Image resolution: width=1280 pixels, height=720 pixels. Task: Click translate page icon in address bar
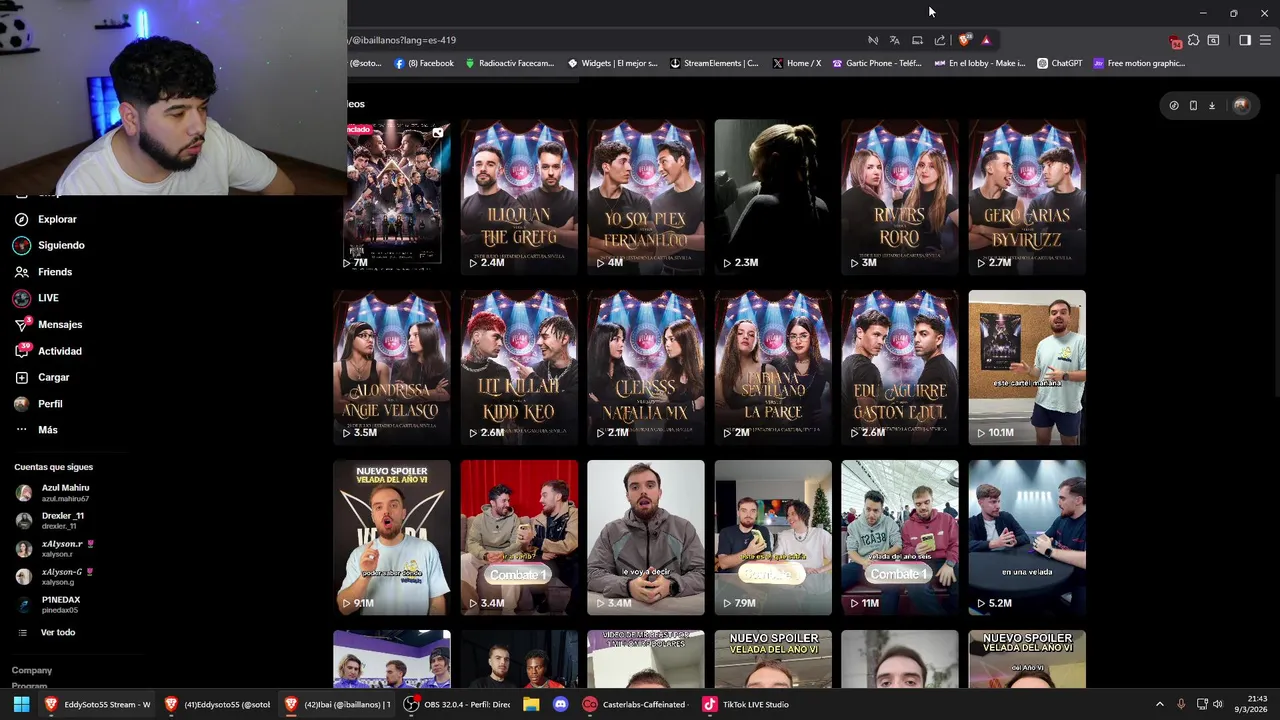pyautogui.click(x=894, y=40)
